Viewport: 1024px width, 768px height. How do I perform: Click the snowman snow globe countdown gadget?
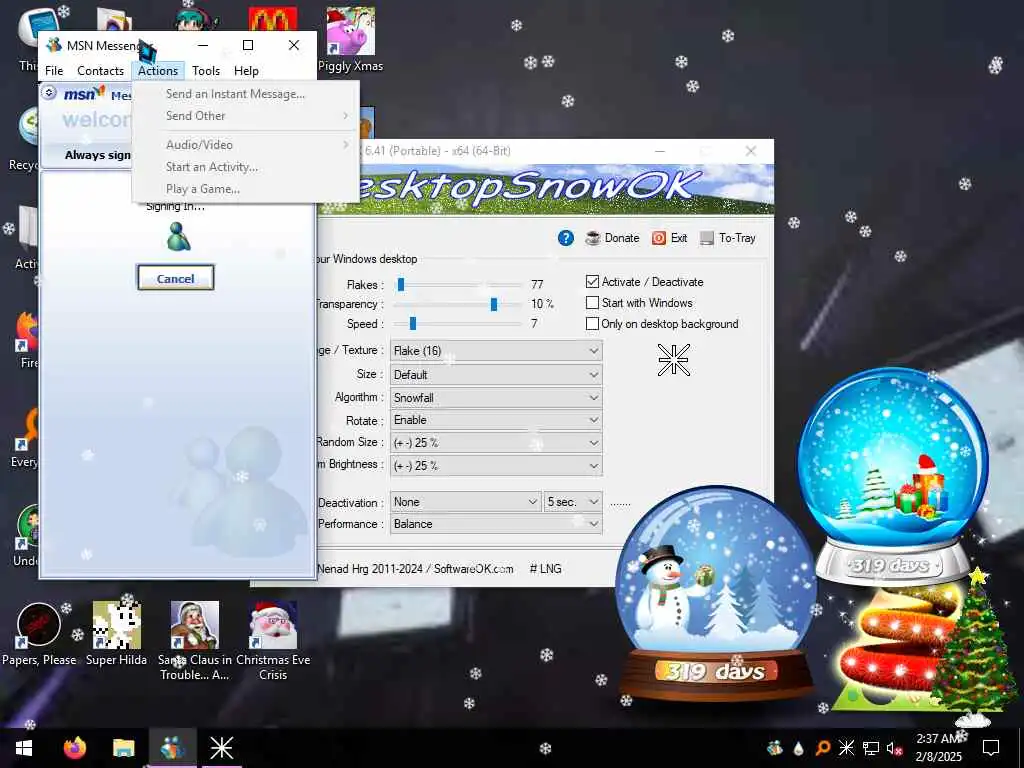pyautogui.click(x=716, y=593)
